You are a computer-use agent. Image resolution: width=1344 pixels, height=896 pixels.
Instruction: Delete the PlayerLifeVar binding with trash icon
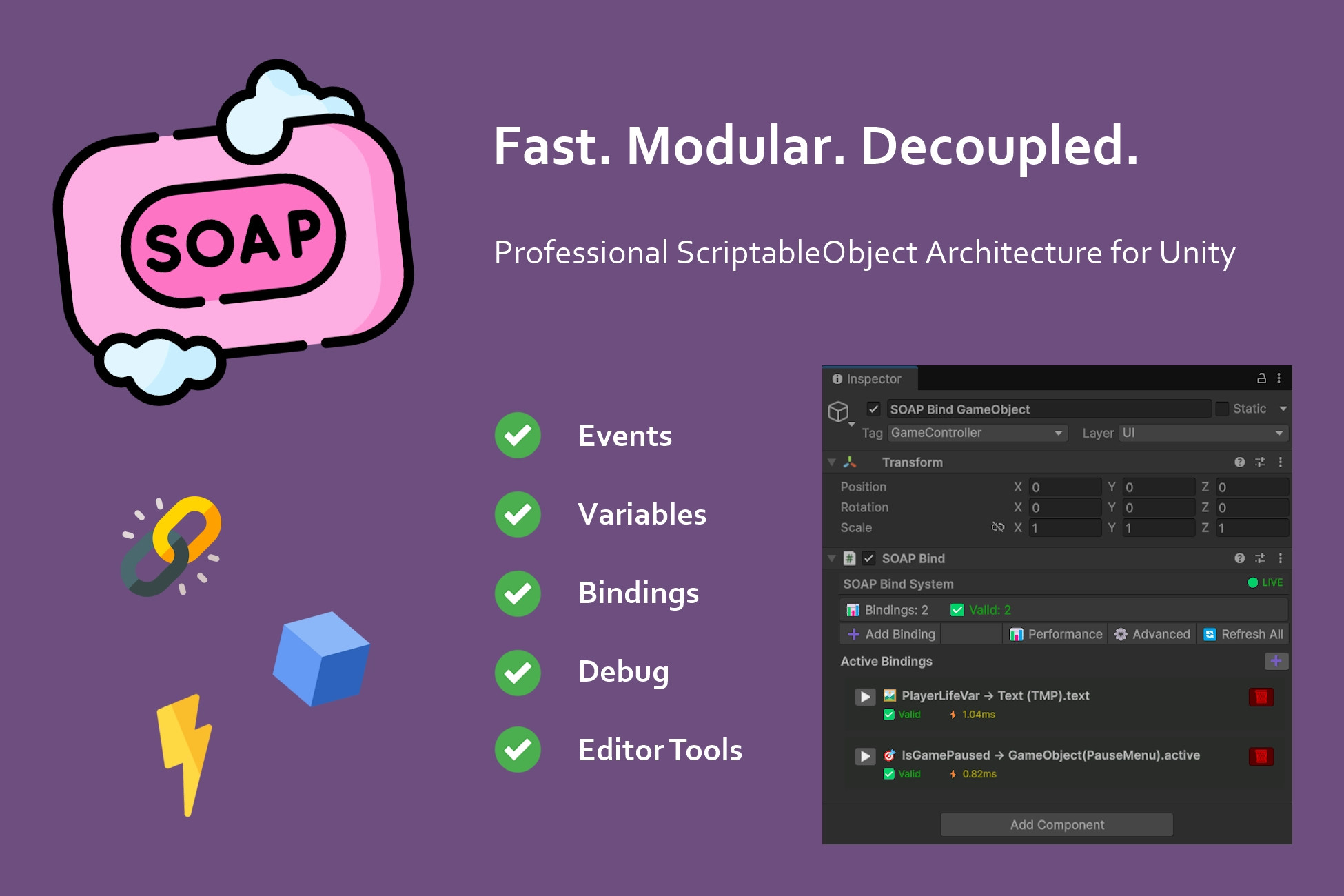[x=1260, y=696]
